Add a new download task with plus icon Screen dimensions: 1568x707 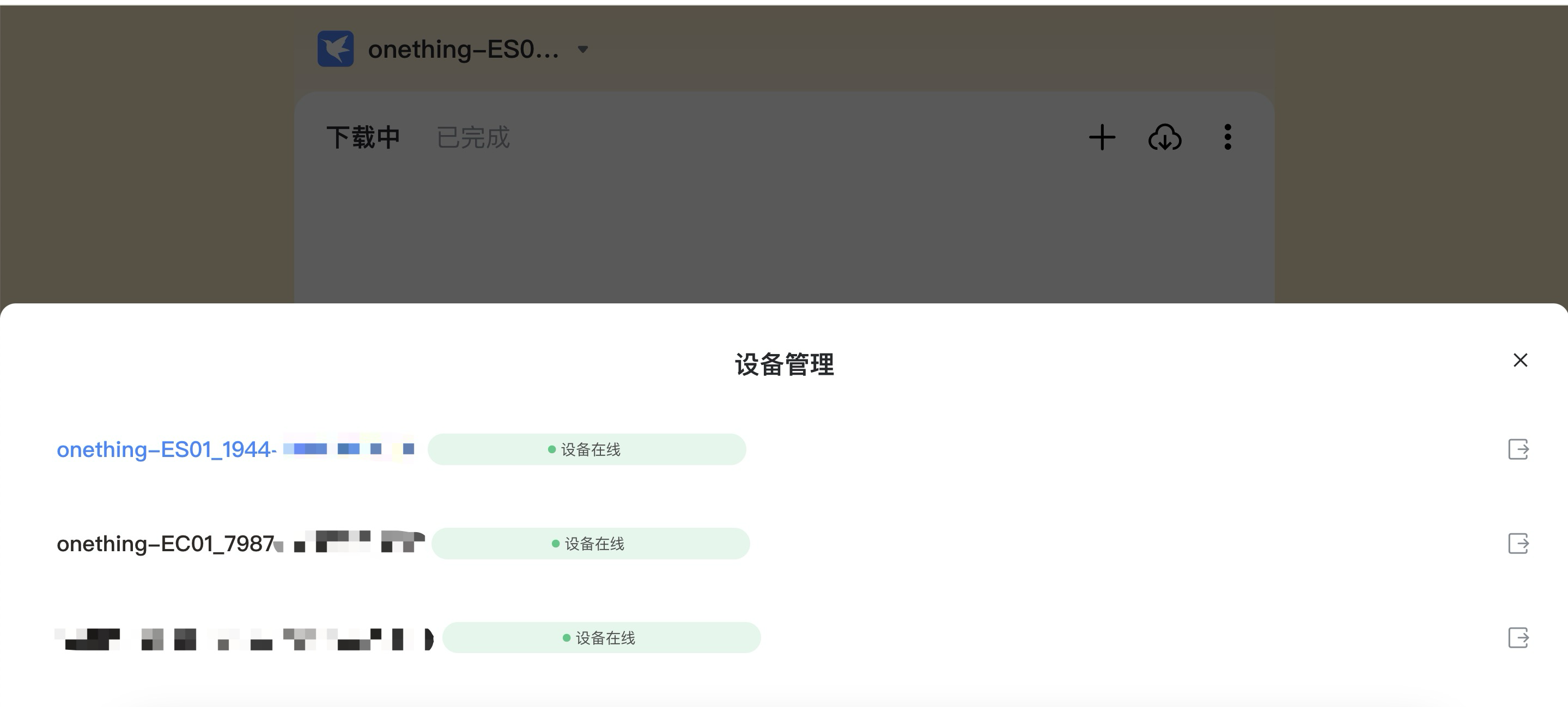click(1102, 137)
